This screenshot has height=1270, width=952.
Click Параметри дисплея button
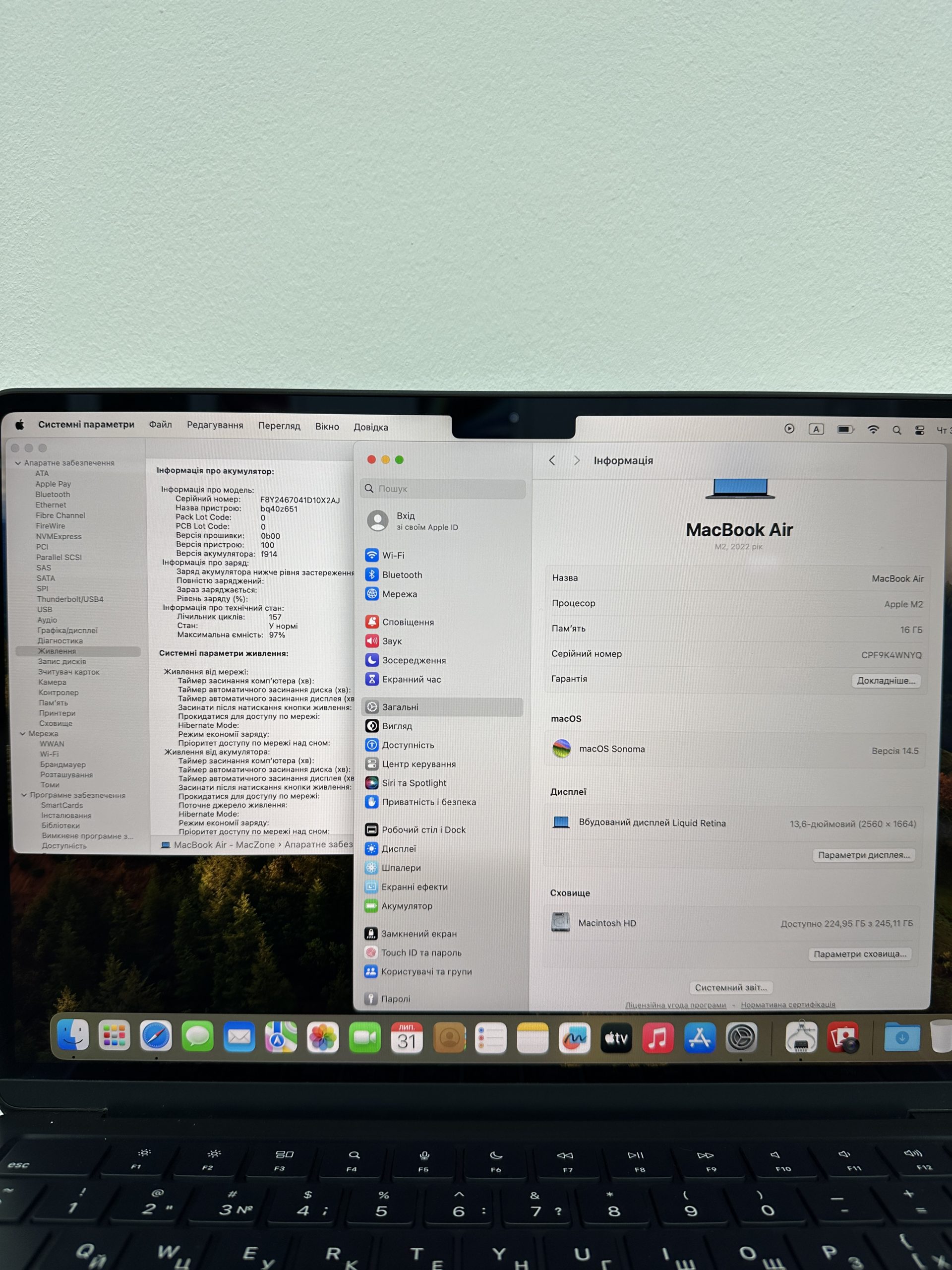864,855
